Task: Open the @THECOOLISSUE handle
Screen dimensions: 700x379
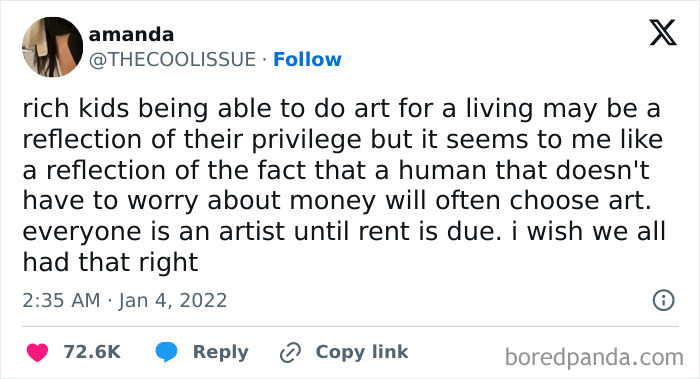Action: pos(172,59)
